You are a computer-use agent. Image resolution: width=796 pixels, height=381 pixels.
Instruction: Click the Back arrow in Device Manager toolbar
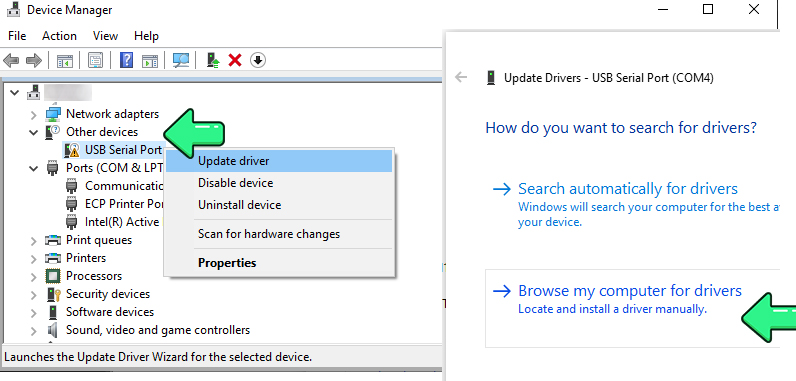click(11, 61)
